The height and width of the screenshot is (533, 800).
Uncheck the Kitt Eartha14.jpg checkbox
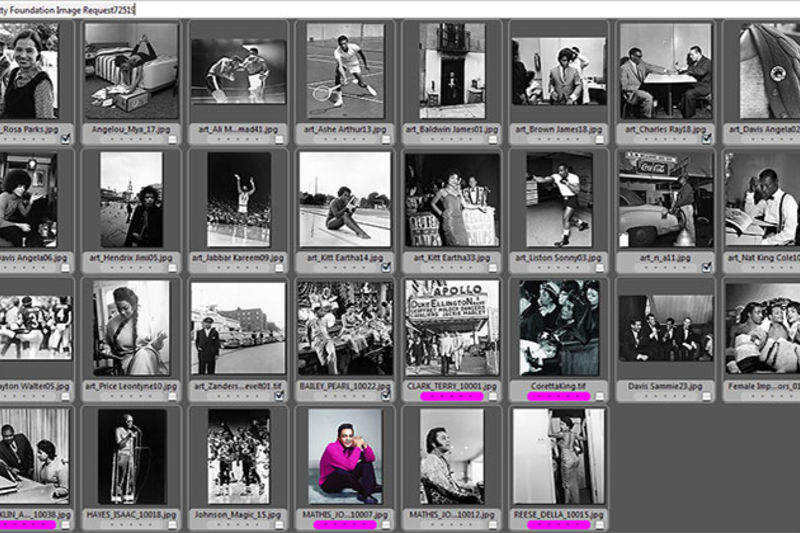point(386,268)
